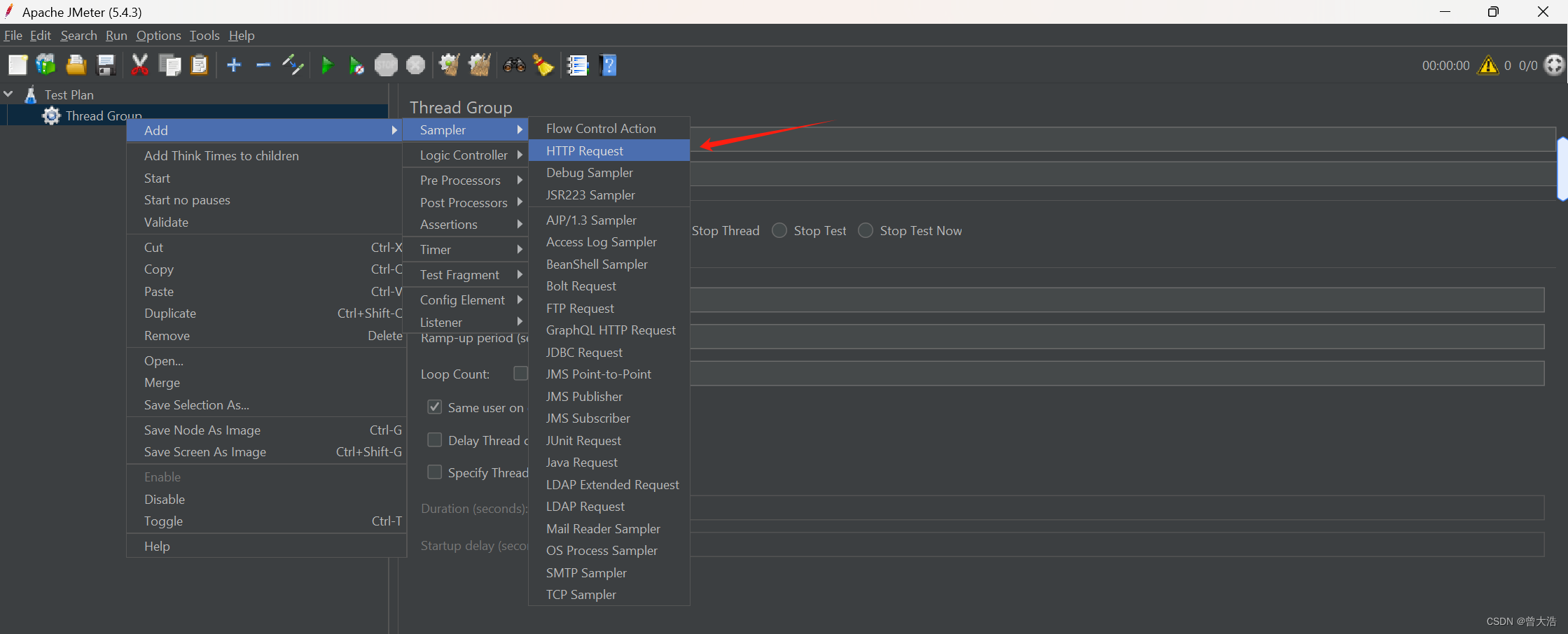Click the Loop Count value field
This screenshot has width=1568, height=634.
click(x=1117, y=373)
